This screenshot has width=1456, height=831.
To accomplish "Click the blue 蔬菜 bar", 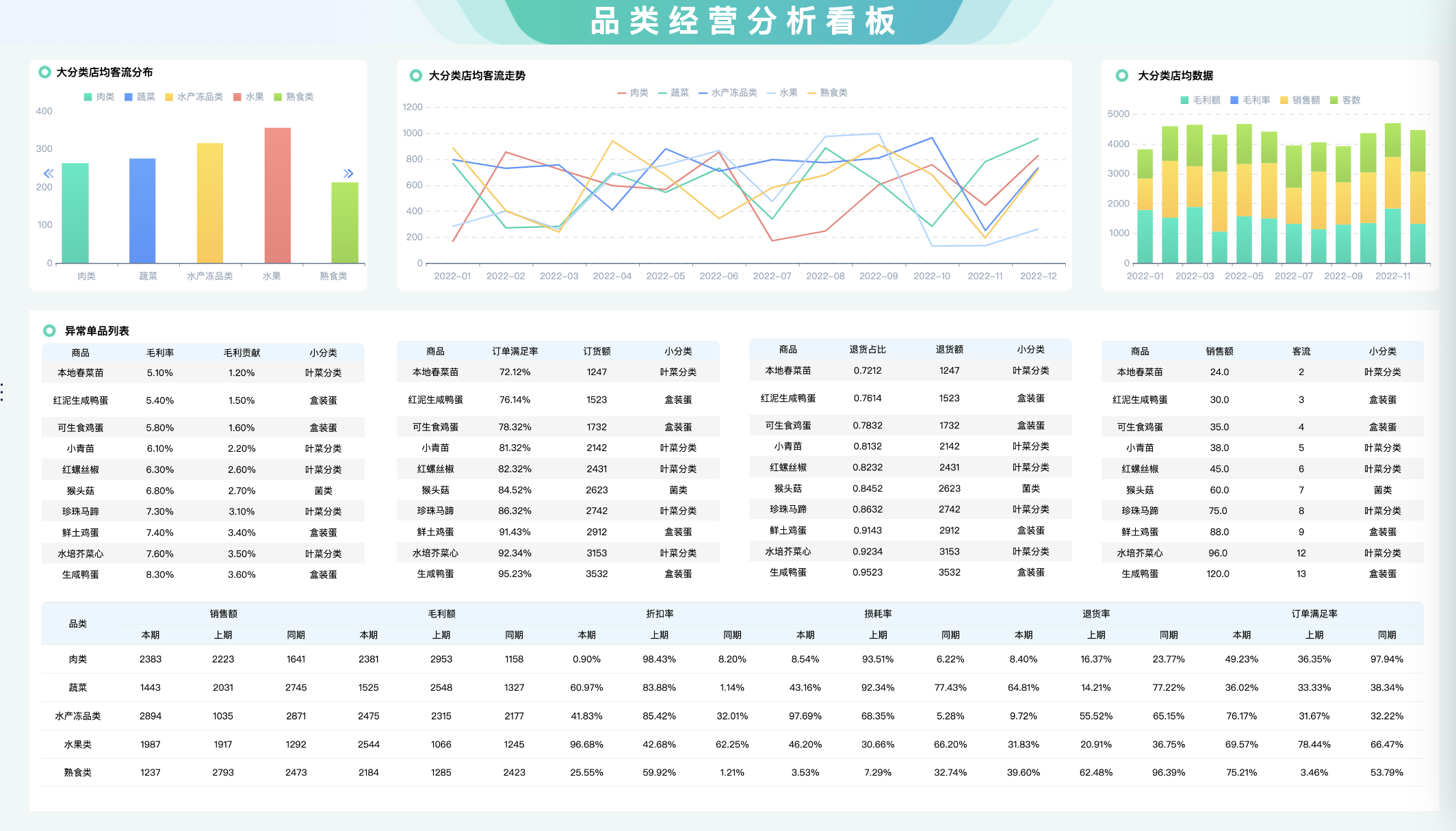I will [x=142, y=211].
